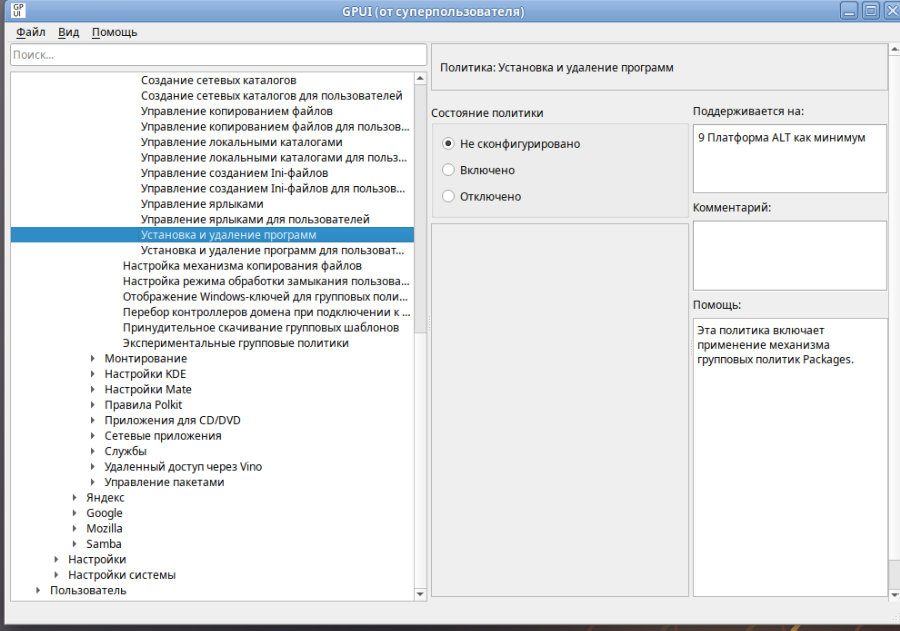Select Управление ярлыками для пользователей
900x631 pixels.
click(x=255, y=219)
